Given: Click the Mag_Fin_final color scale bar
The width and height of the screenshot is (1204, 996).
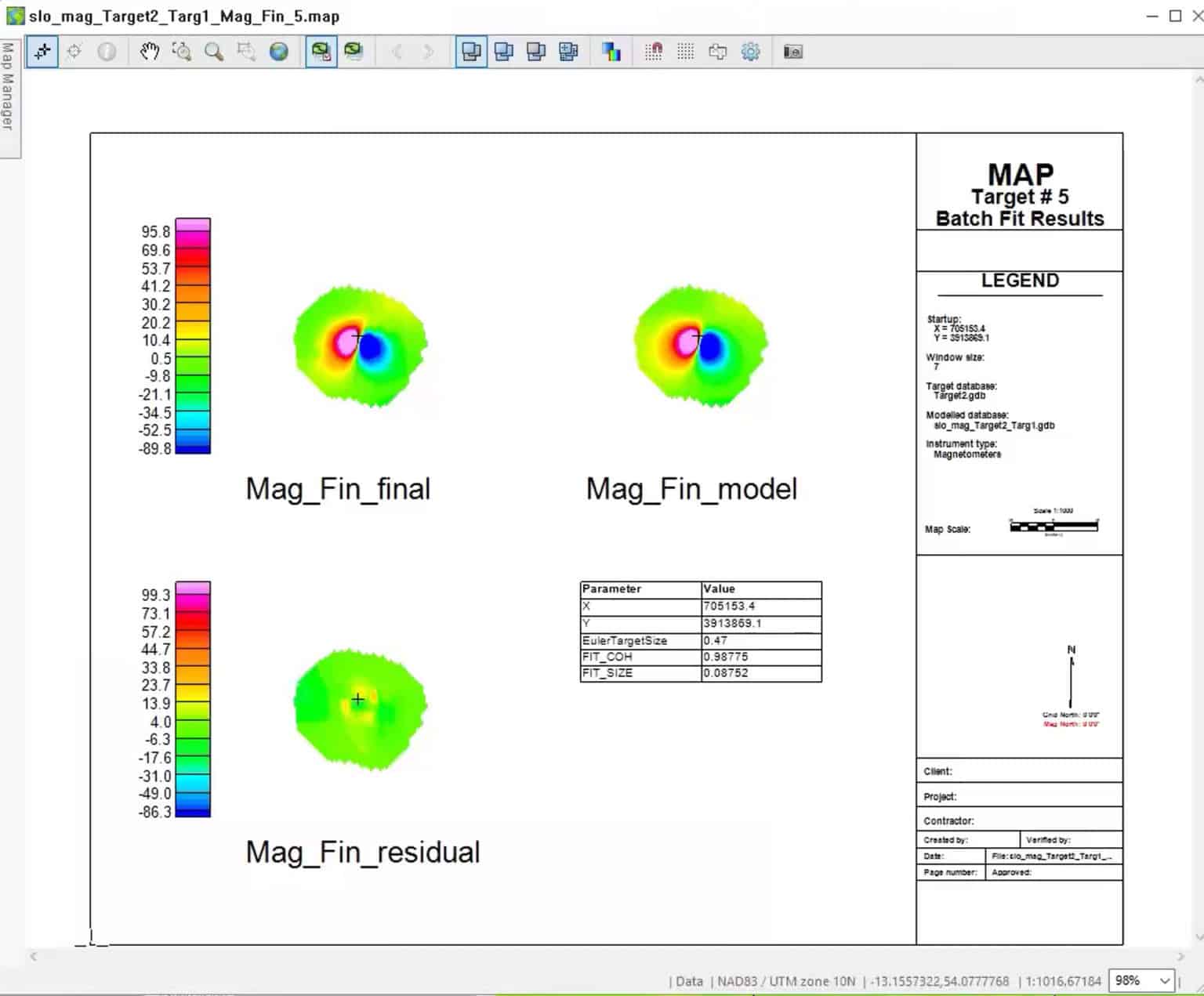Looking at the screenshot, I should 193,337.
